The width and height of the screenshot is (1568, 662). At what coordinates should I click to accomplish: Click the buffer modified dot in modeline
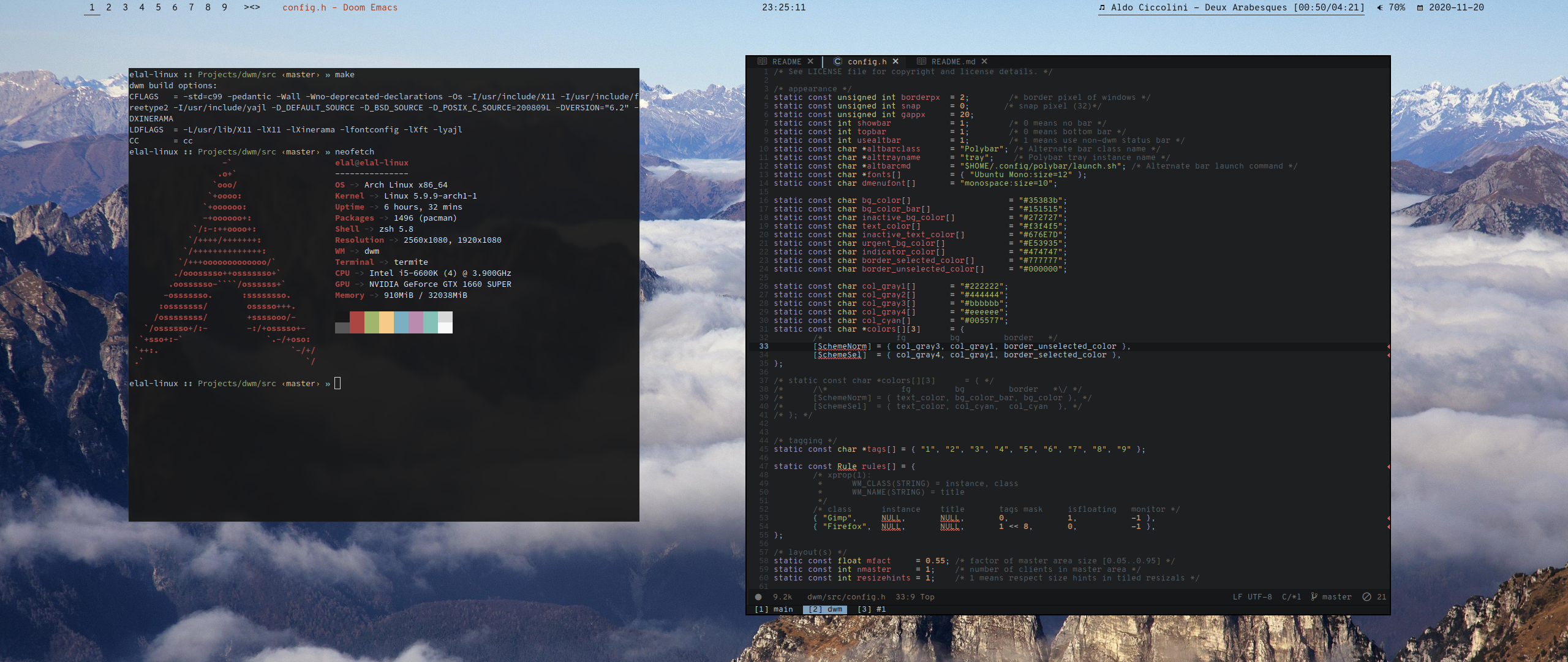point(758,597)
